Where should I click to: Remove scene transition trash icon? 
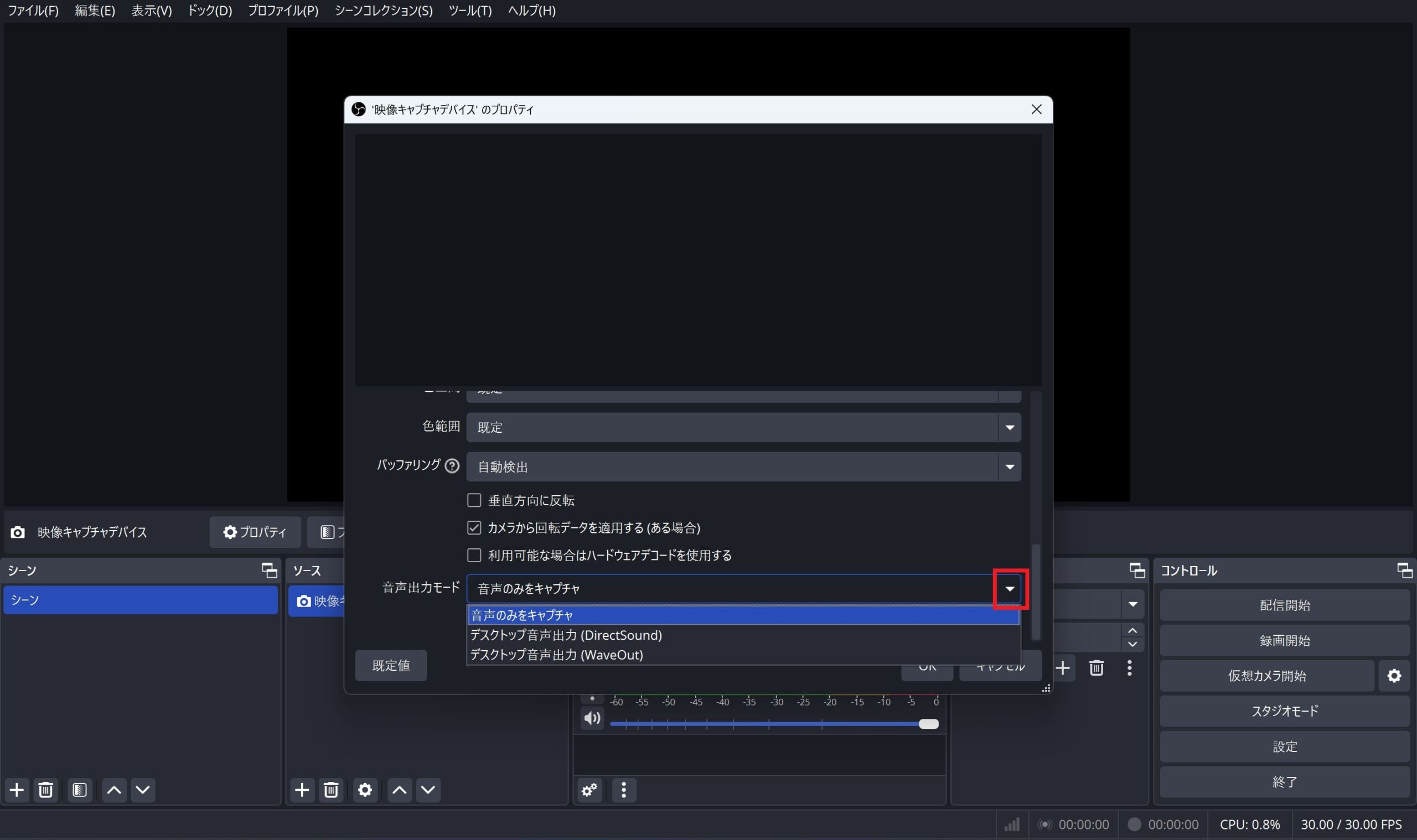1097,668
